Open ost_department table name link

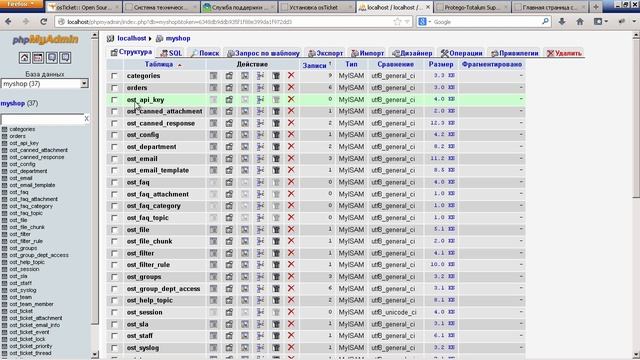151,147
